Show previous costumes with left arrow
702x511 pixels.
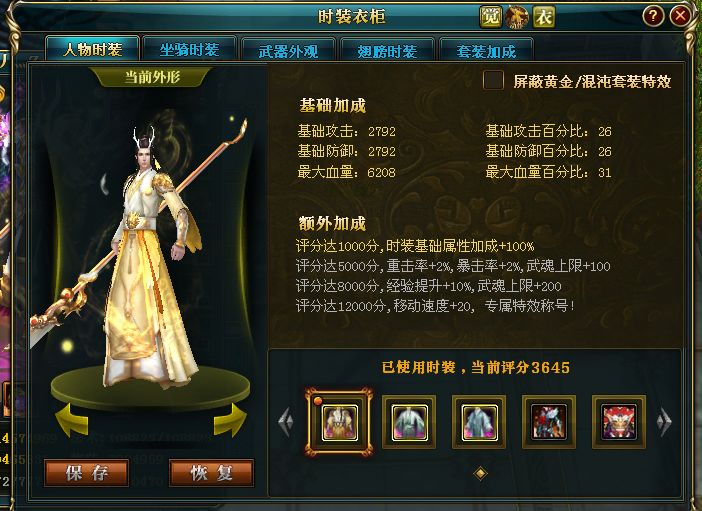pyautogui.click(x=286, y=421)
